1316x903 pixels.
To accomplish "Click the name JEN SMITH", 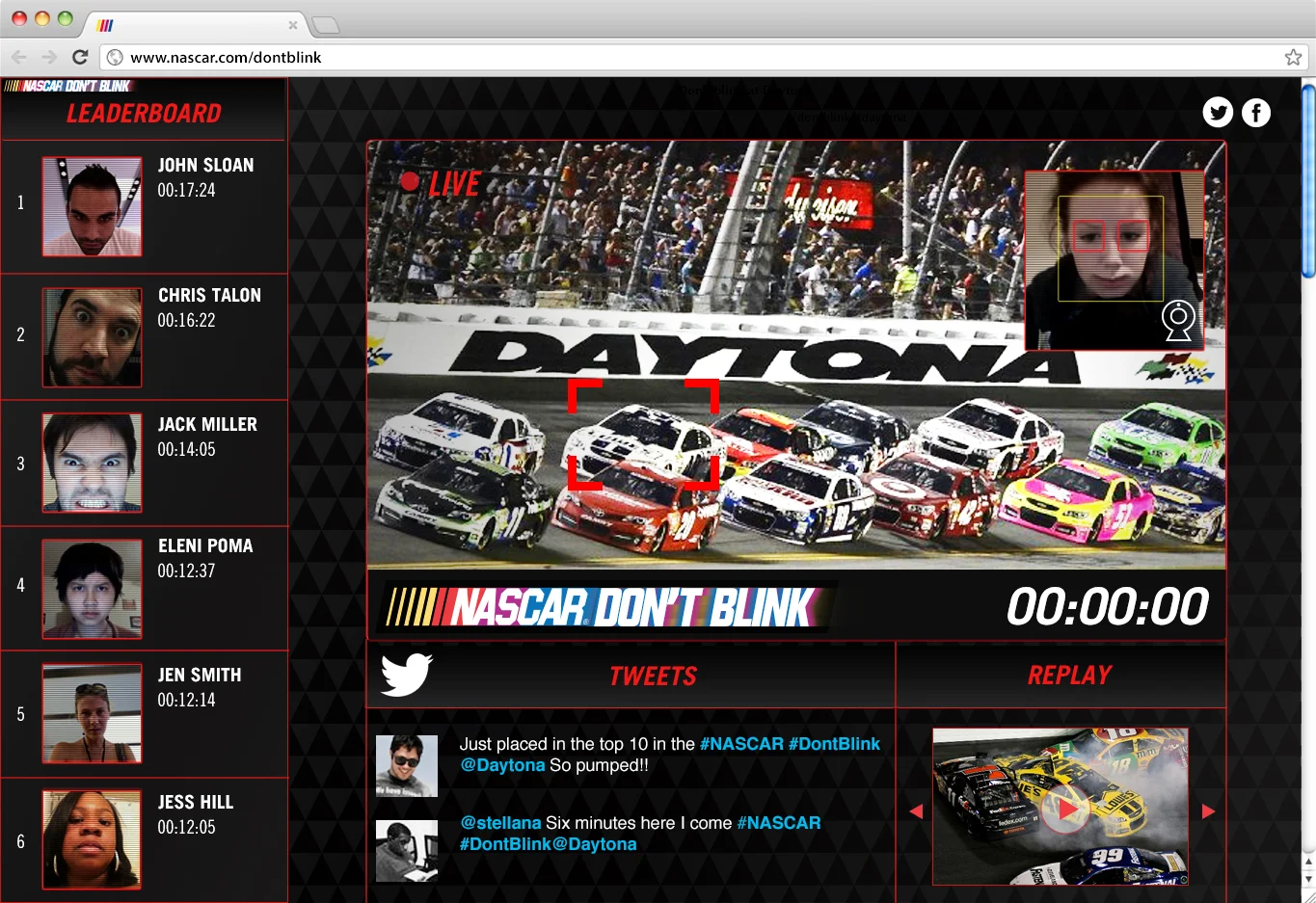I will pos(200,676).
